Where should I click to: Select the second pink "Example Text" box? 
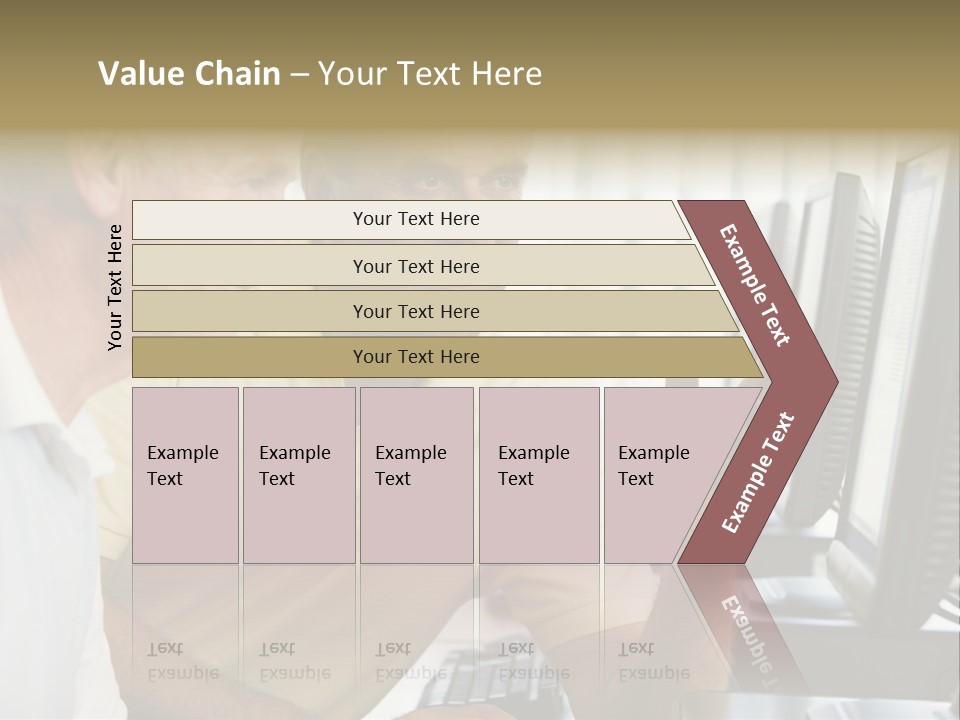tap(299, 475)
